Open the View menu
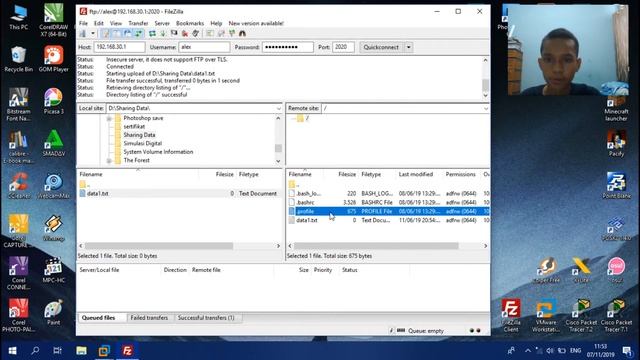The height and width of the screenshot is (360, 640). coord(116,23)
